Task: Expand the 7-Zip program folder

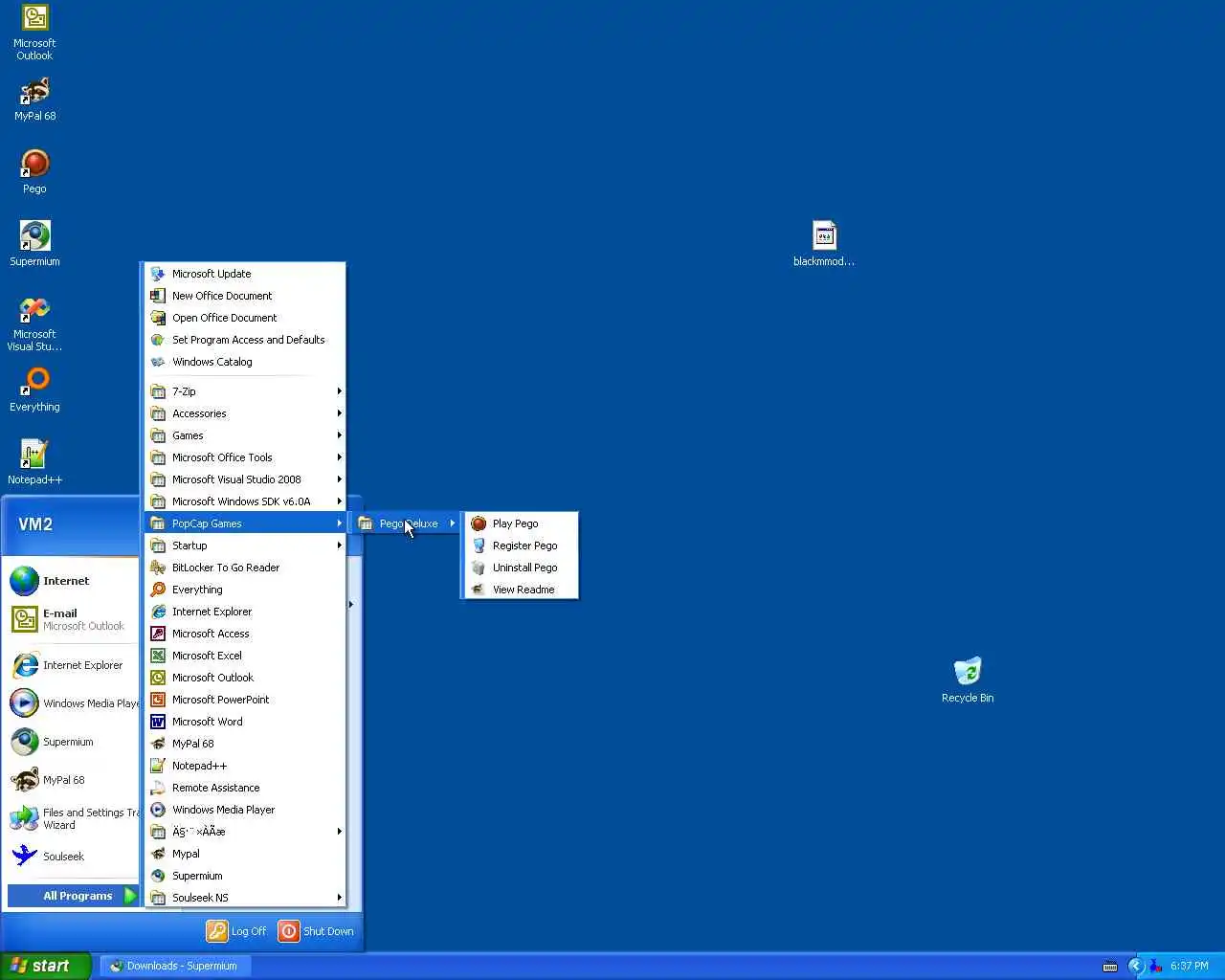Action: point(245,391)
